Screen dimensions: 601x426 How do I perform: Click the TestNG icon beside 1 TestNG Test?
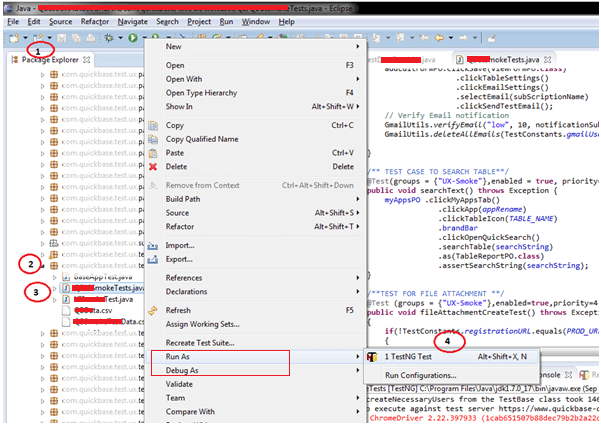[x=373, y=355]
